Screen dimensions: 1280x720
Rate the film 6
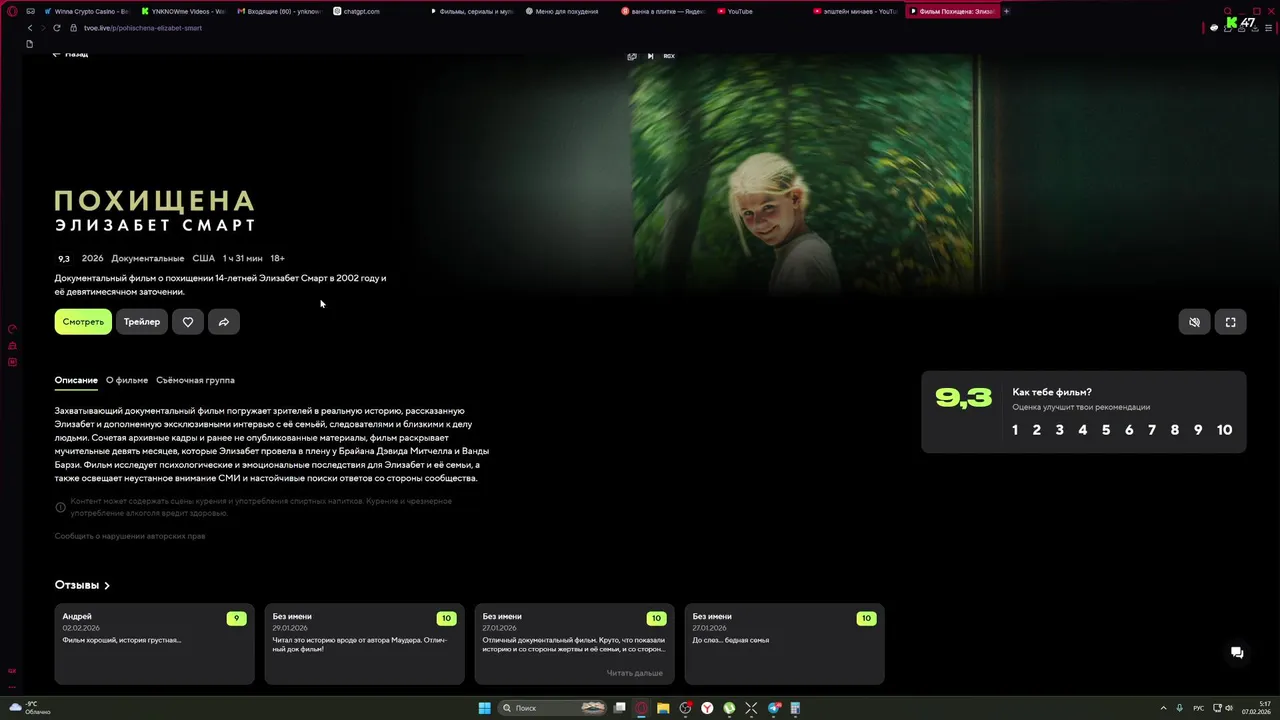1129,430
